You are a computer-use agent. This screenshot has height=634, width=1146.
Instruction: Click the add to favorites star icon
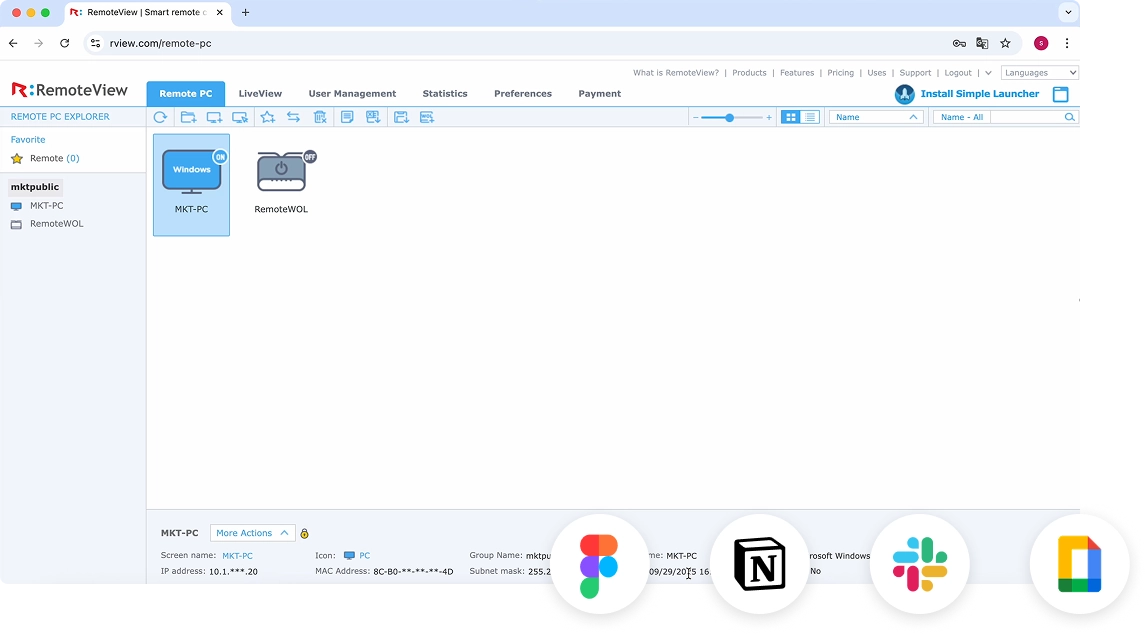267,117
